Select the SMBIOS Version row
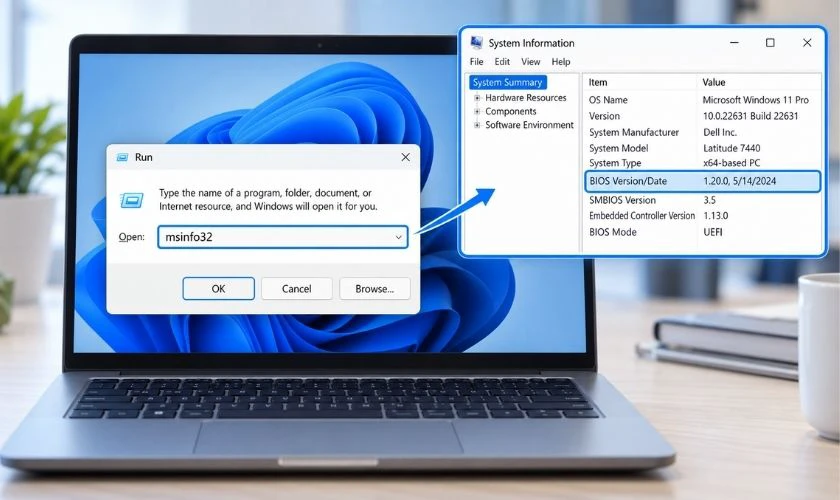This screenshot has width=840, height=500. tap(702, 200)
